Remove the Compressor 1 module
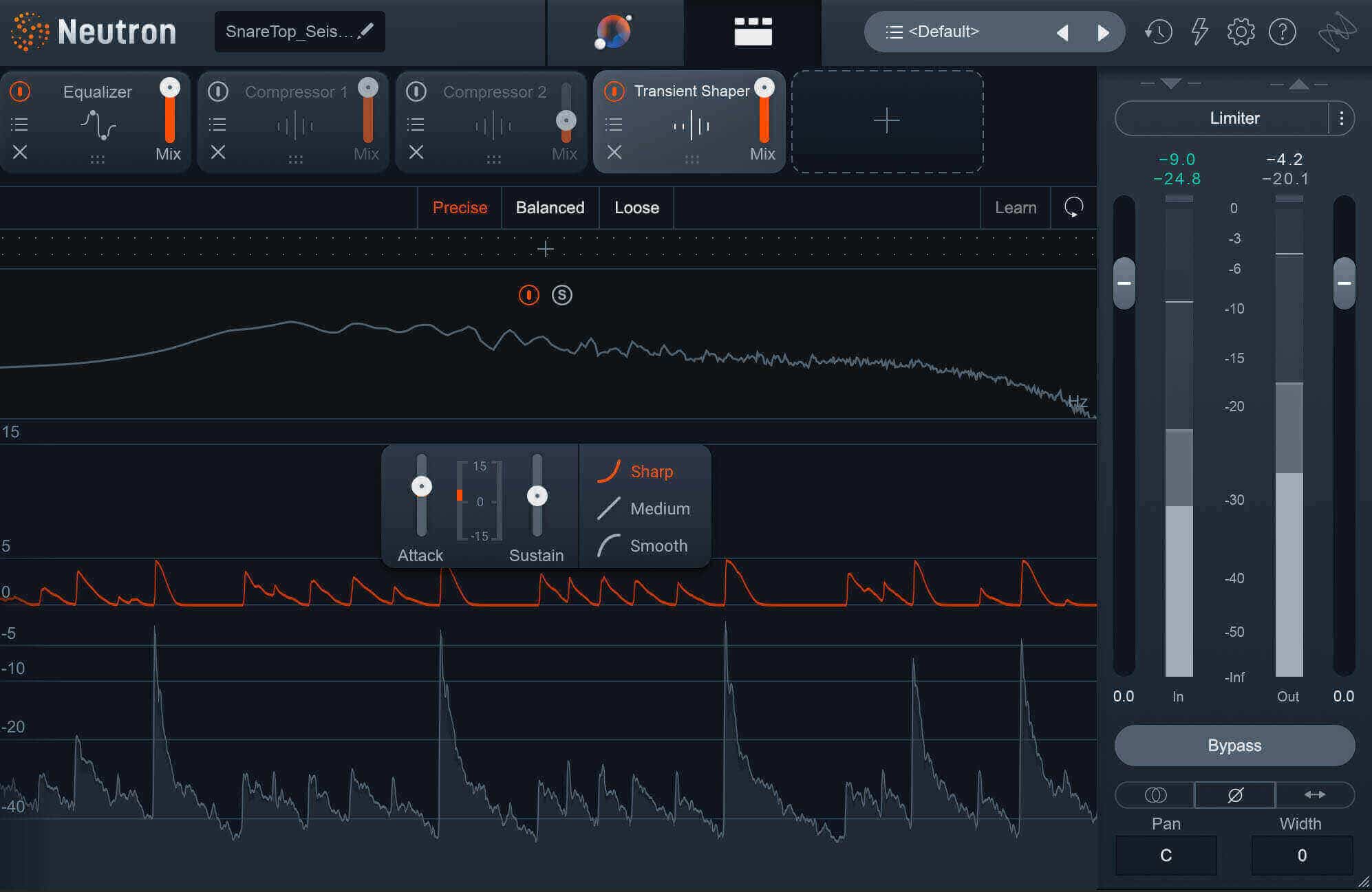Image resolution: width=1372 pixels, height=892 pixels. click(x=218, y=152)
